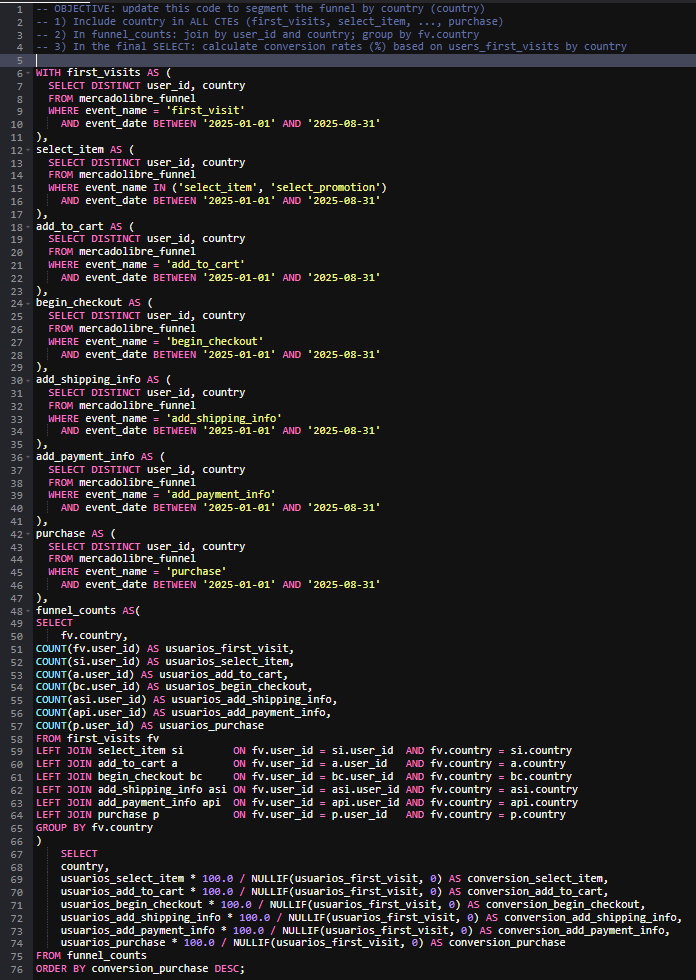Collapse the first_visits CTE fold arrow
Image resolution: width=696 pixels, height=980 pixels.
pos(29,74)
